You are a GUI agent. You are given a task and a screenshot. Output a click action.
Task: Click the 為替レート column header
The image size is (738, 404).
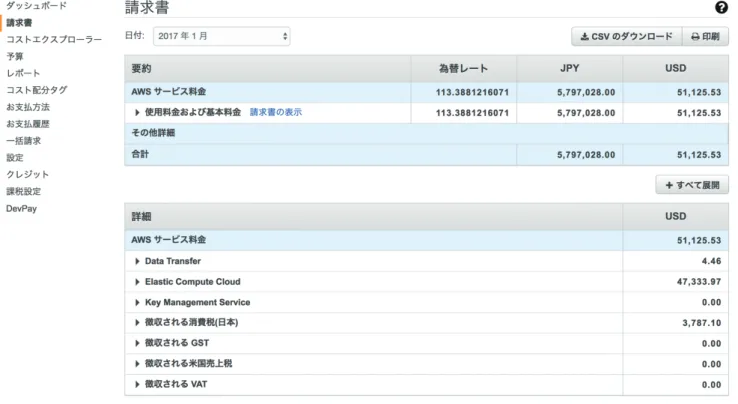pyautogui.click(x=463, y=69)
